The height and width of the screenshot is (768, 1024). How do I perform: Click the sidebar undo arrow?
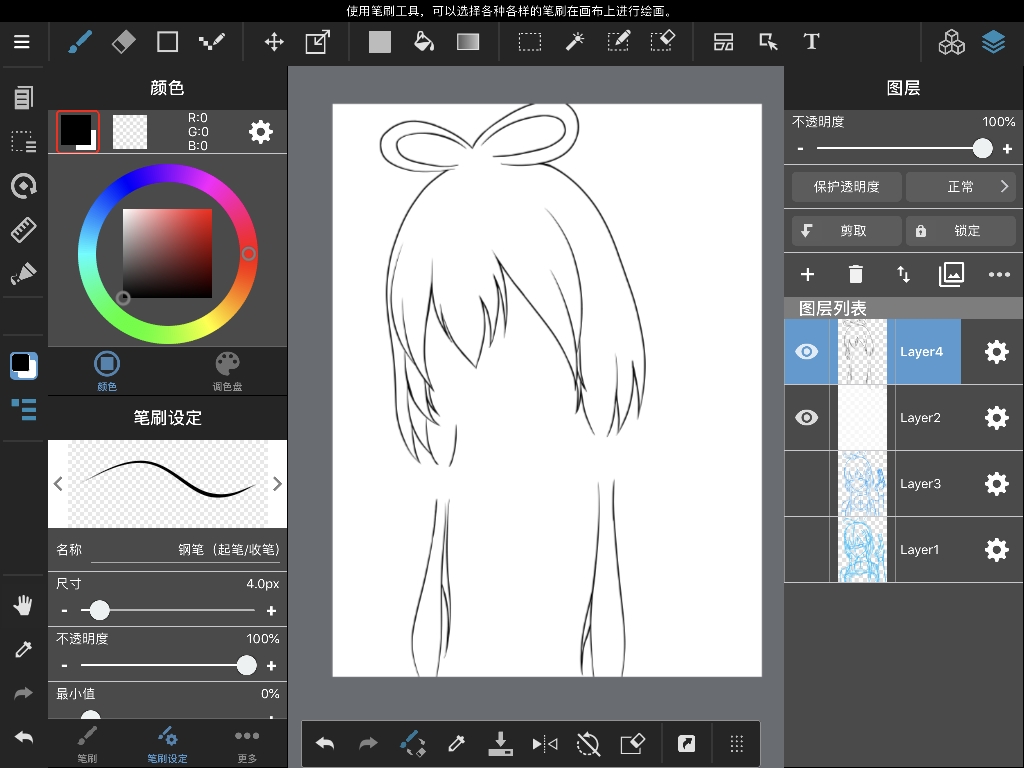tap(24, 738)
